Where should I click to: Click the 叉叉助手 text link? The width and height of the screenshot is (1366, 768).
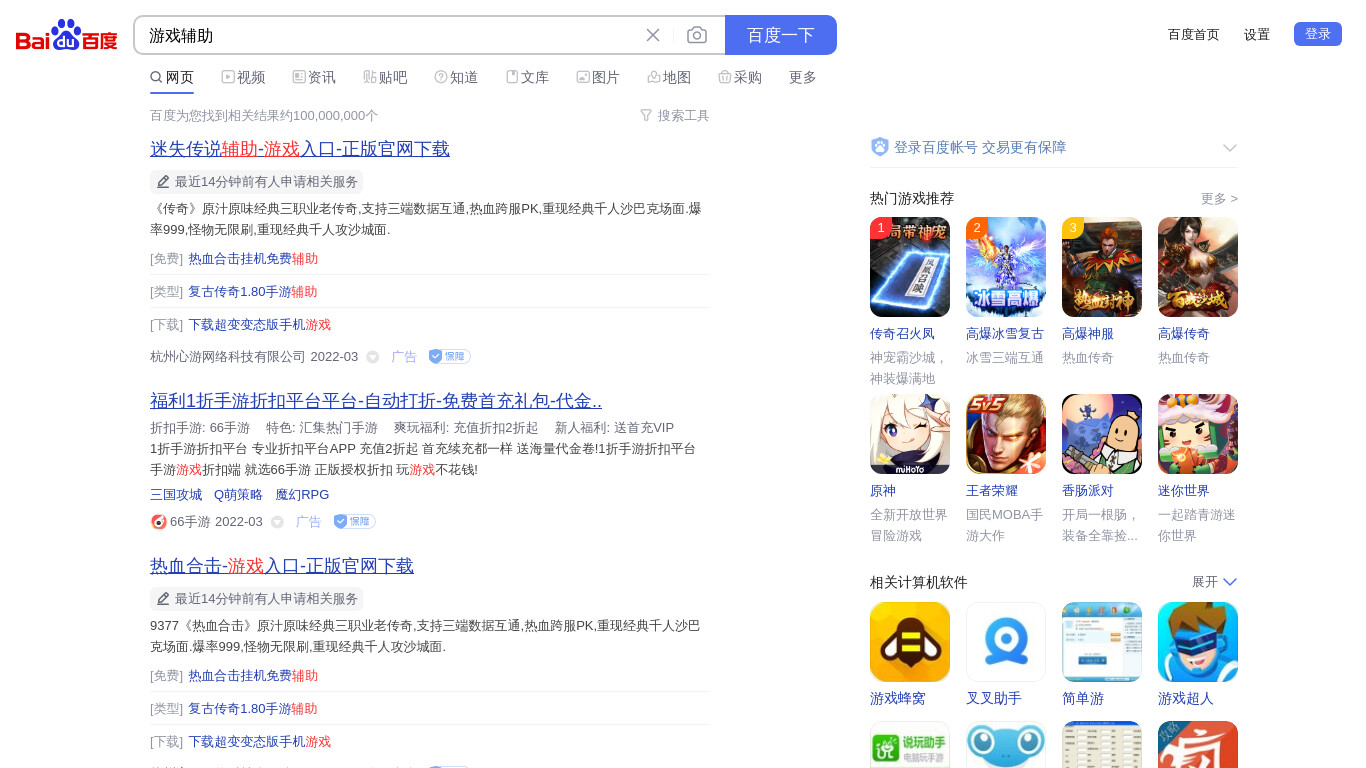tap(994, 698)
